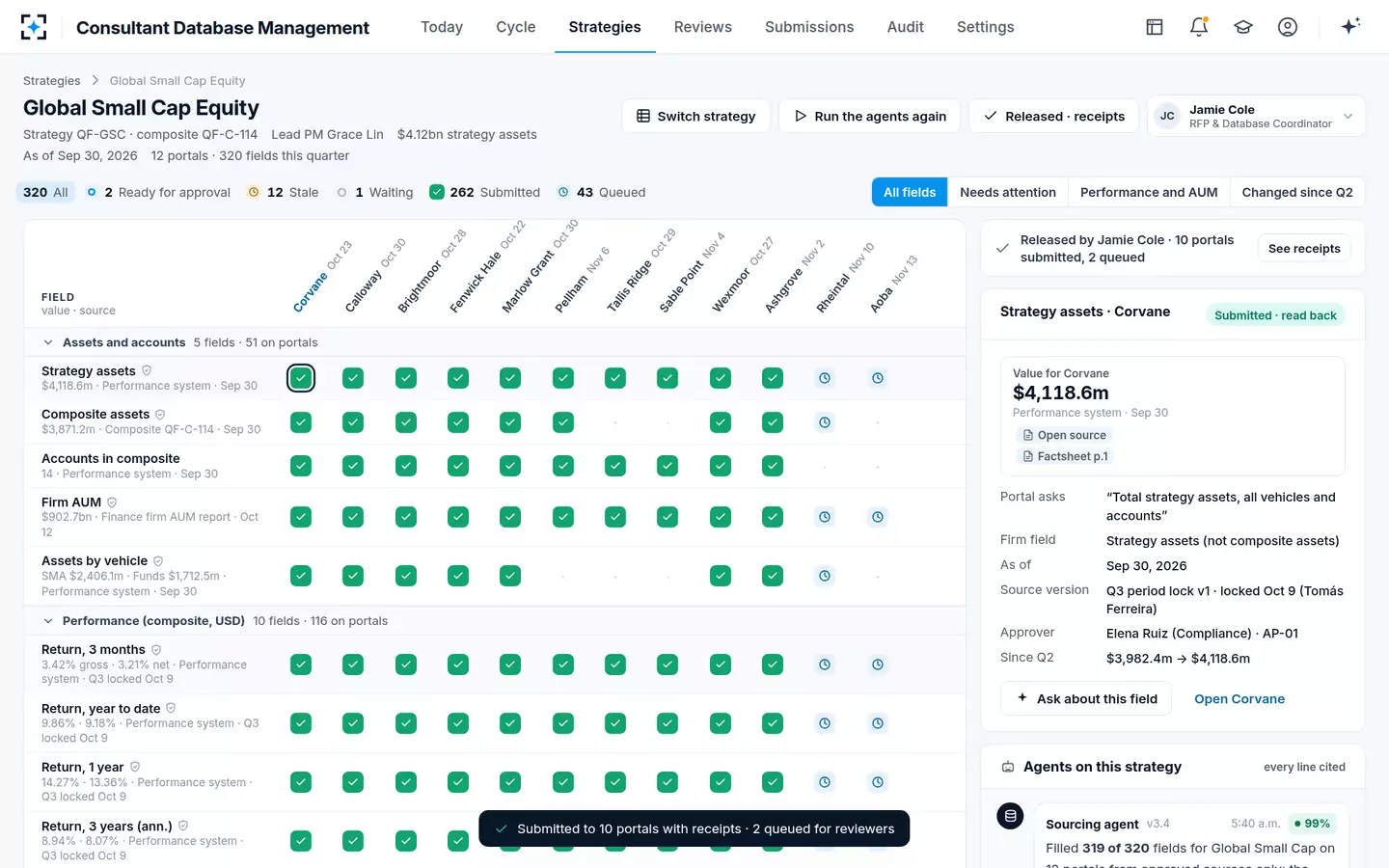This screenshot has height=868, width=1389.
Task: Open the Submissions tab
Action: [x=809, y=27]
